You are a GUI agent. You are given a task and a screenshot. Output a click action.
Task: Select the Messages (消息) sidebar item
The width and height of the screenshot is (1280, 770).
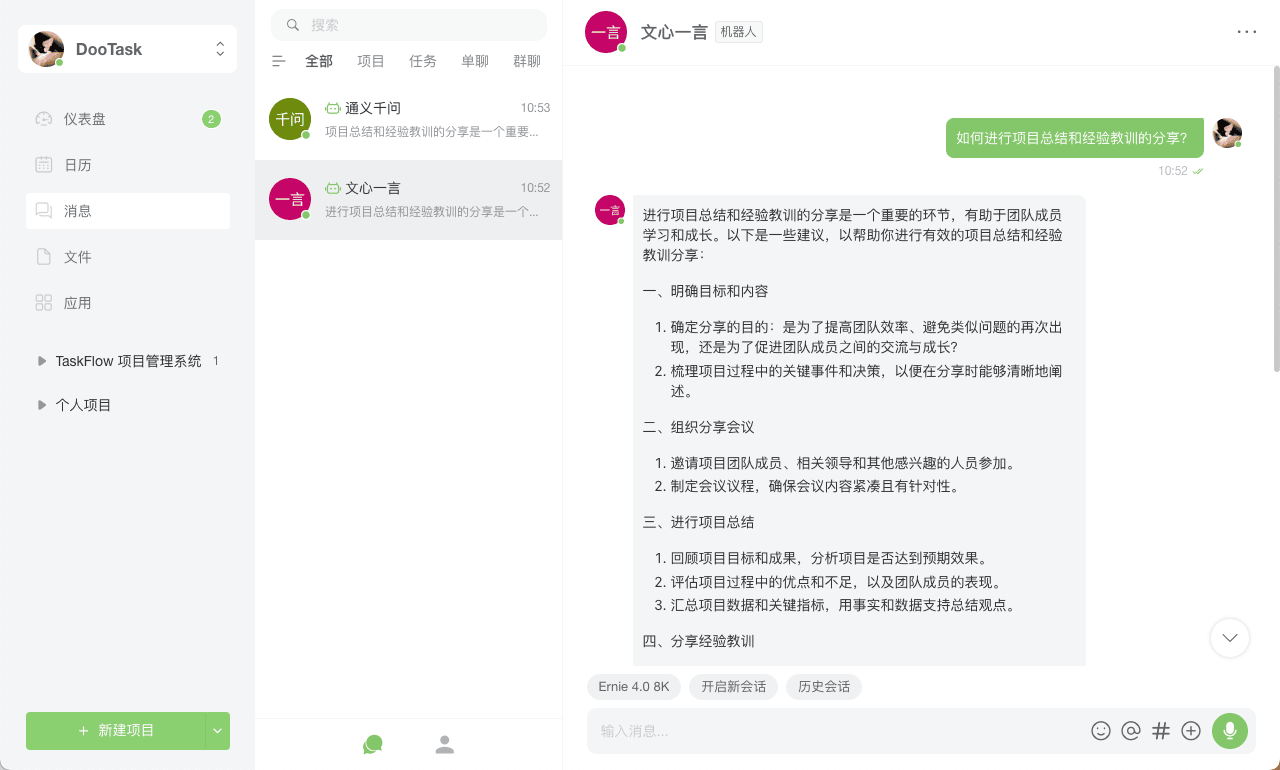[128, 211]
